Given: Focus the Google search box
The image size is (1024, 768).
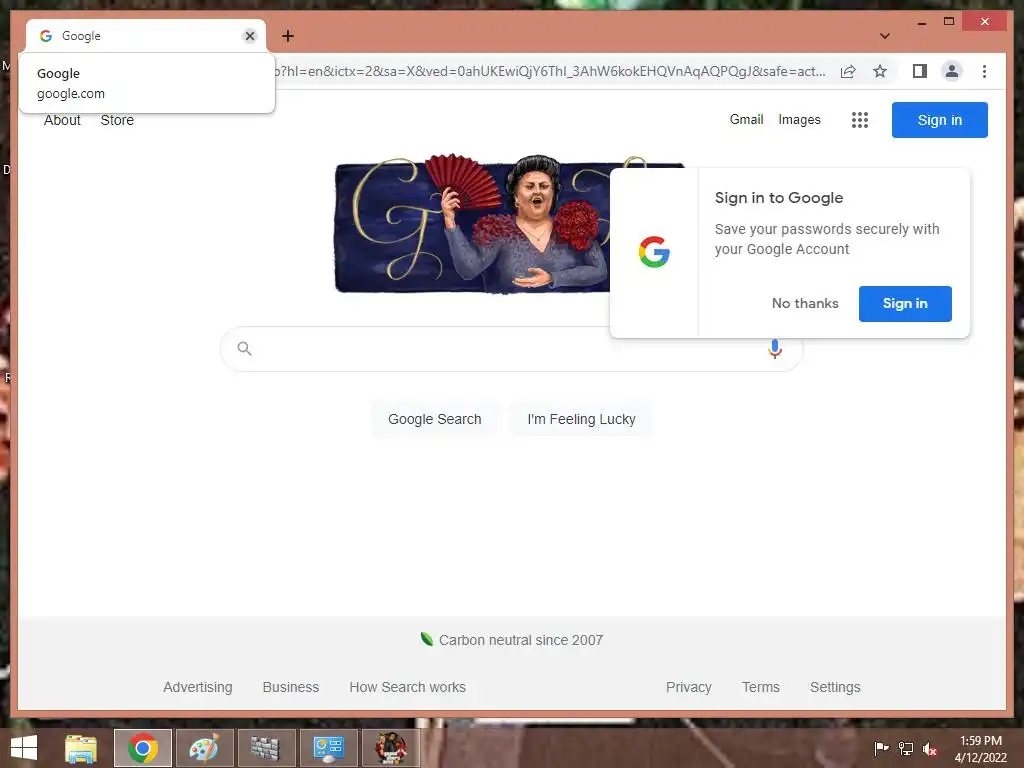Looking at the screenshot, I should pyautogui.click(x=511, y=349).
